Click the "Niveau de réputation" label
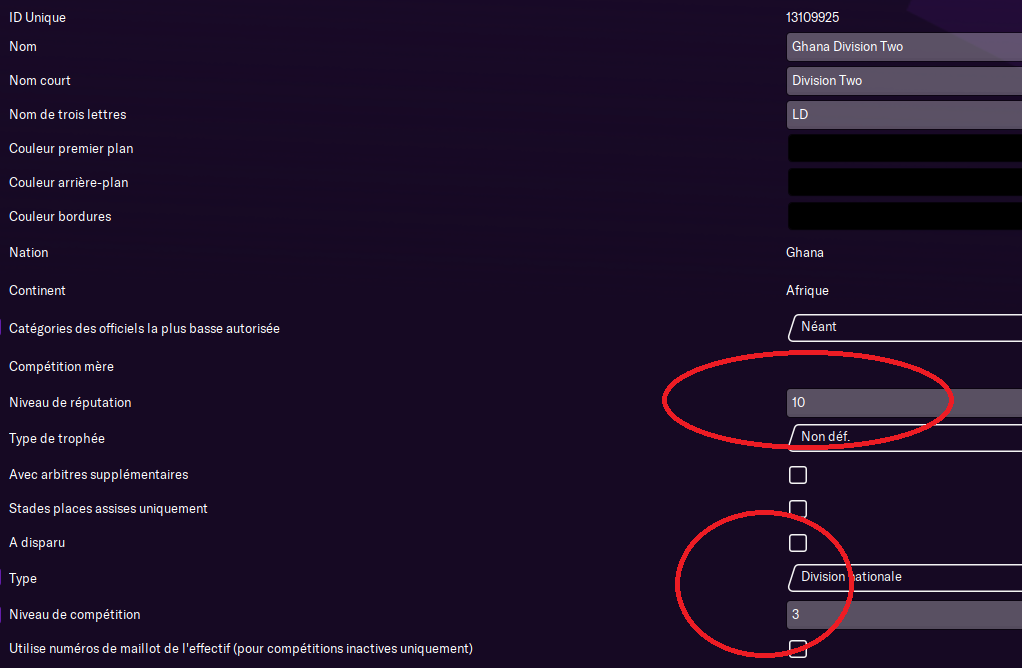Screen dimensions: 1022x668 click(x=70, y=403)
